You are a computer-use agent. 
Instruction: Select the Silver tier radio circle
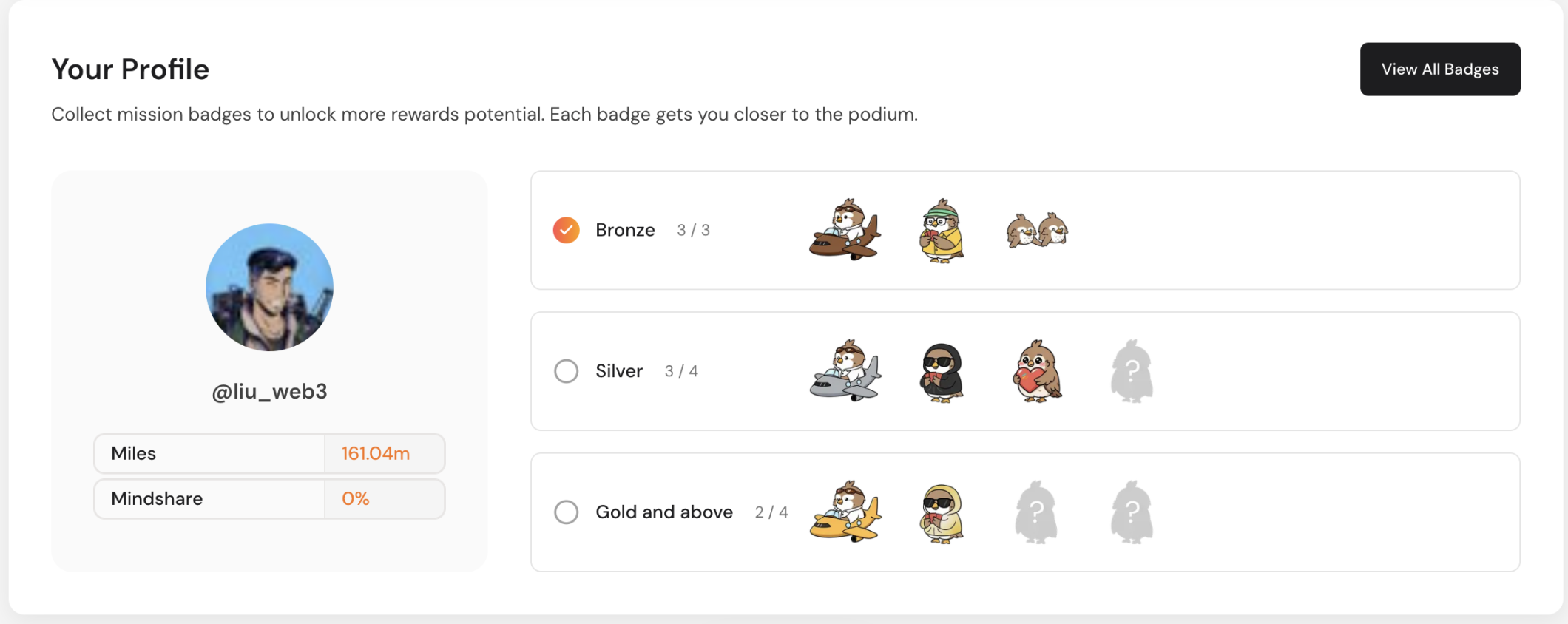click(567, 371)
